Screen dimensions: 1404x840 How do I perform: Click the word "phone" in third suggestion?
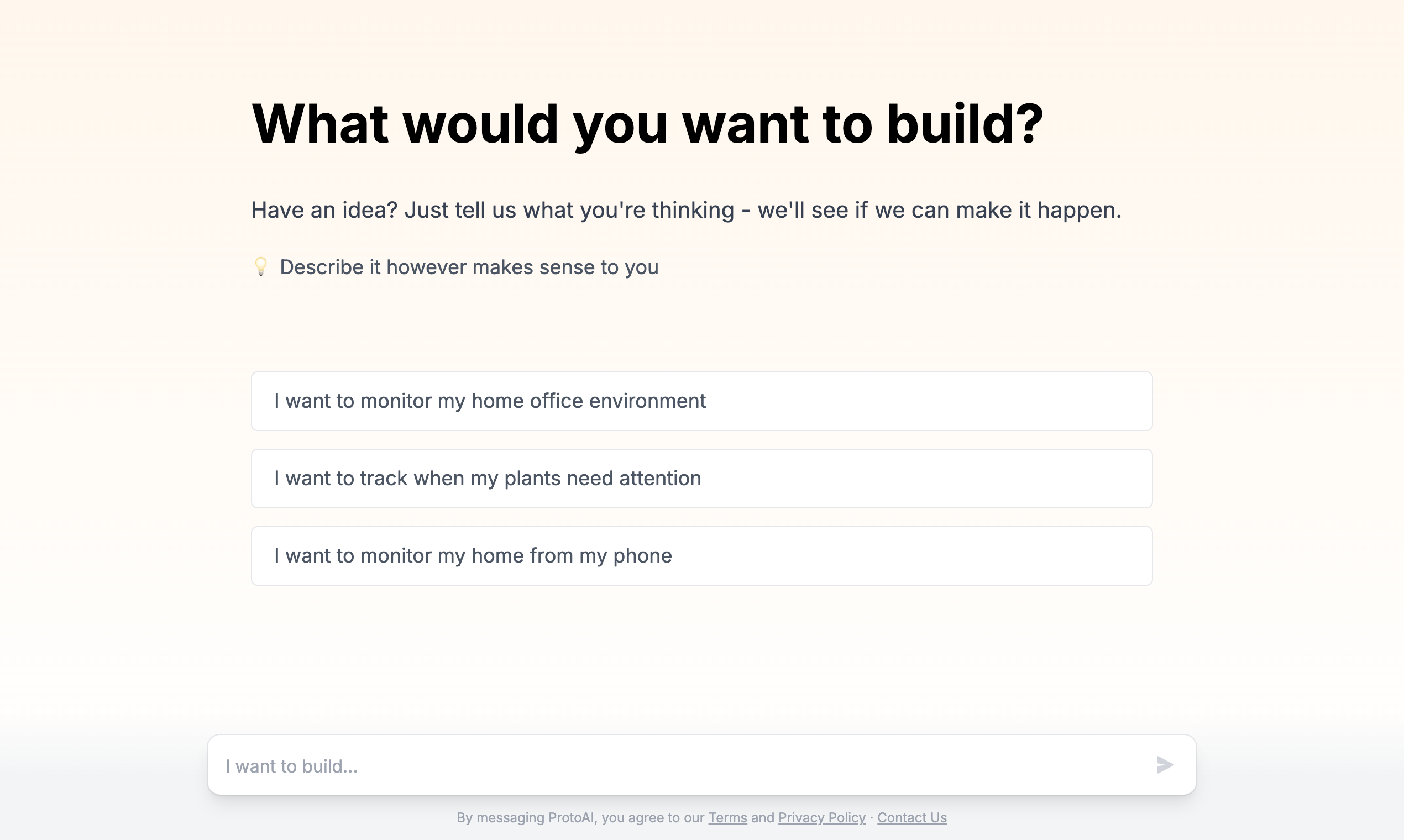(642, 556)
